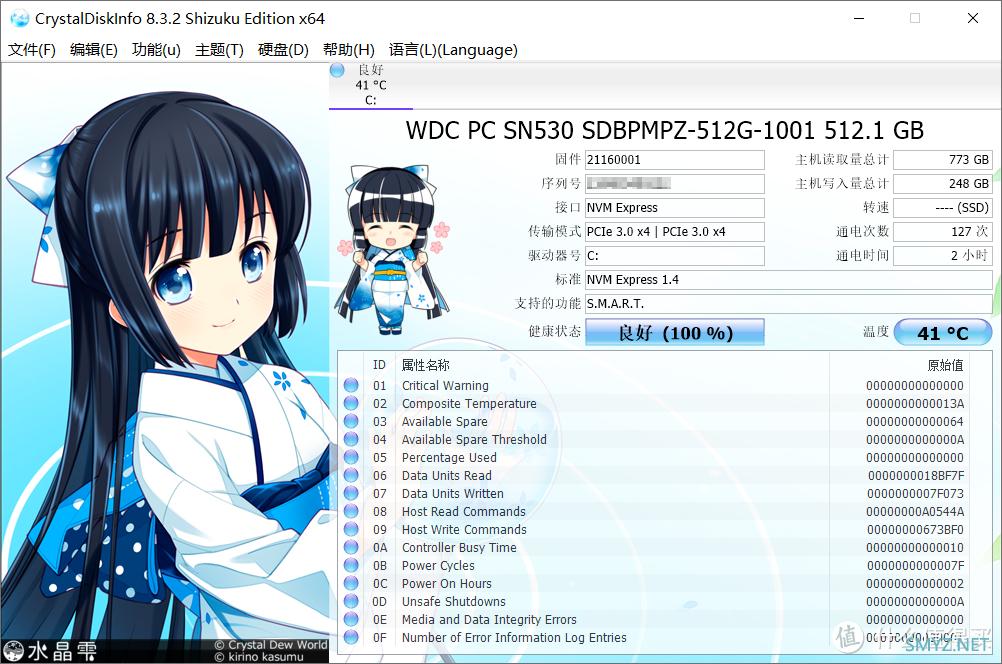This screenshot has width=1002, height=664.
Task: Click the firmware field showing 21160001
Action: click(x=674, y=160)
